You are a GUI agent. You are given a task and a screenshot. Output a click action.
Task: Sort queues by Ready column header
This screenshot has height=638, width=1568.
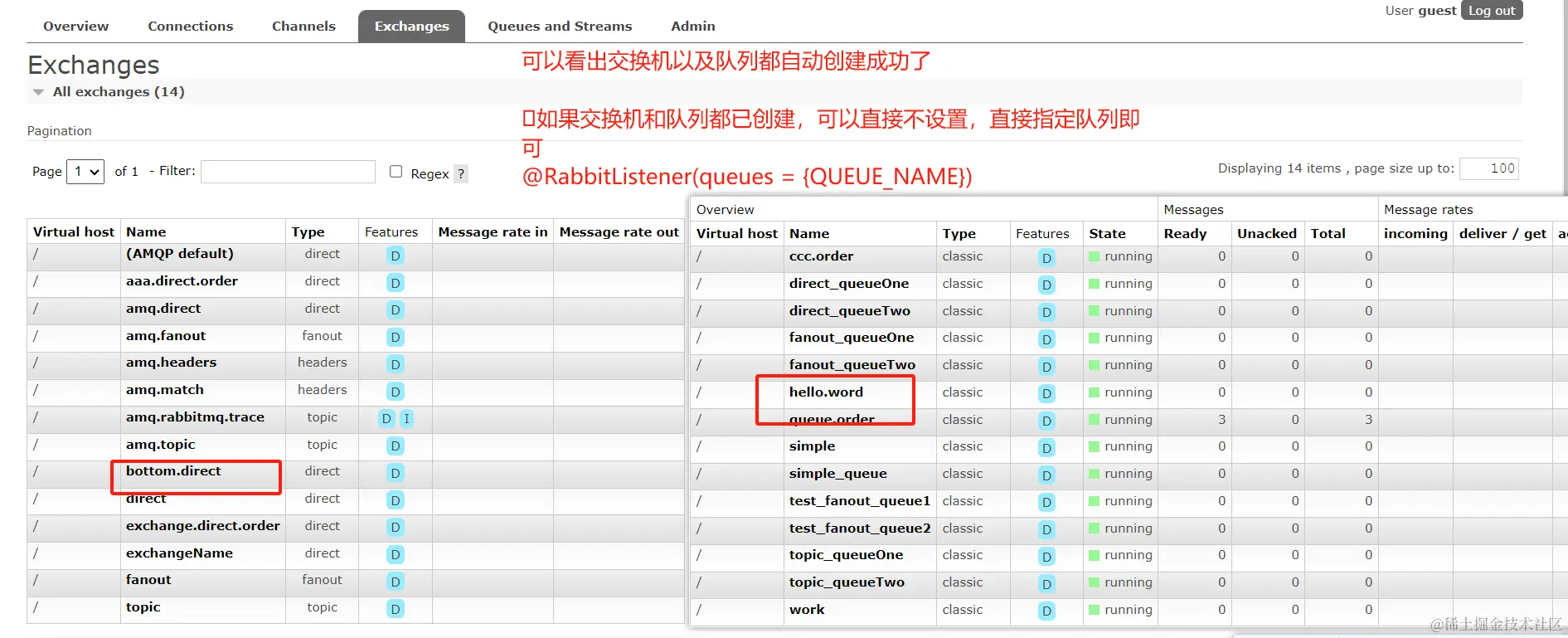[1185, 234]
